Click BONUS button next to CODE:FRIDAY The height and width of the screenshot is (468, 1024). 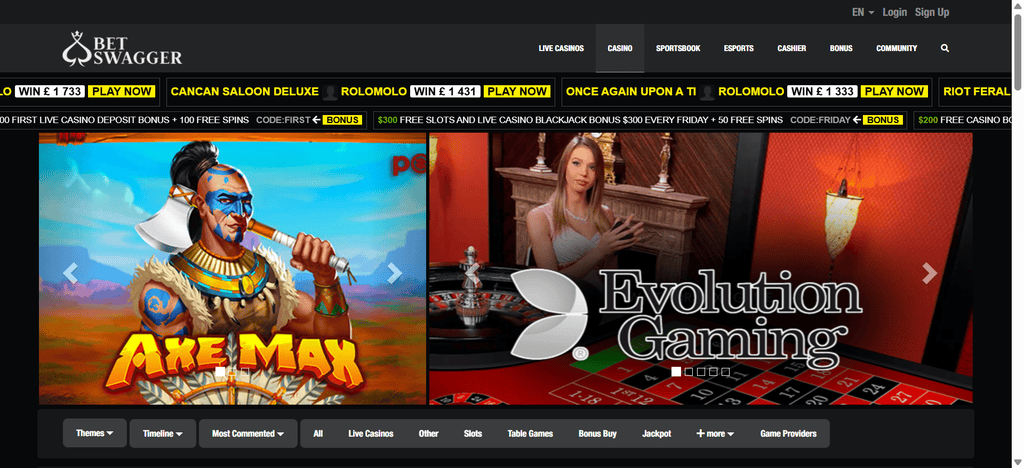(883, 120)
